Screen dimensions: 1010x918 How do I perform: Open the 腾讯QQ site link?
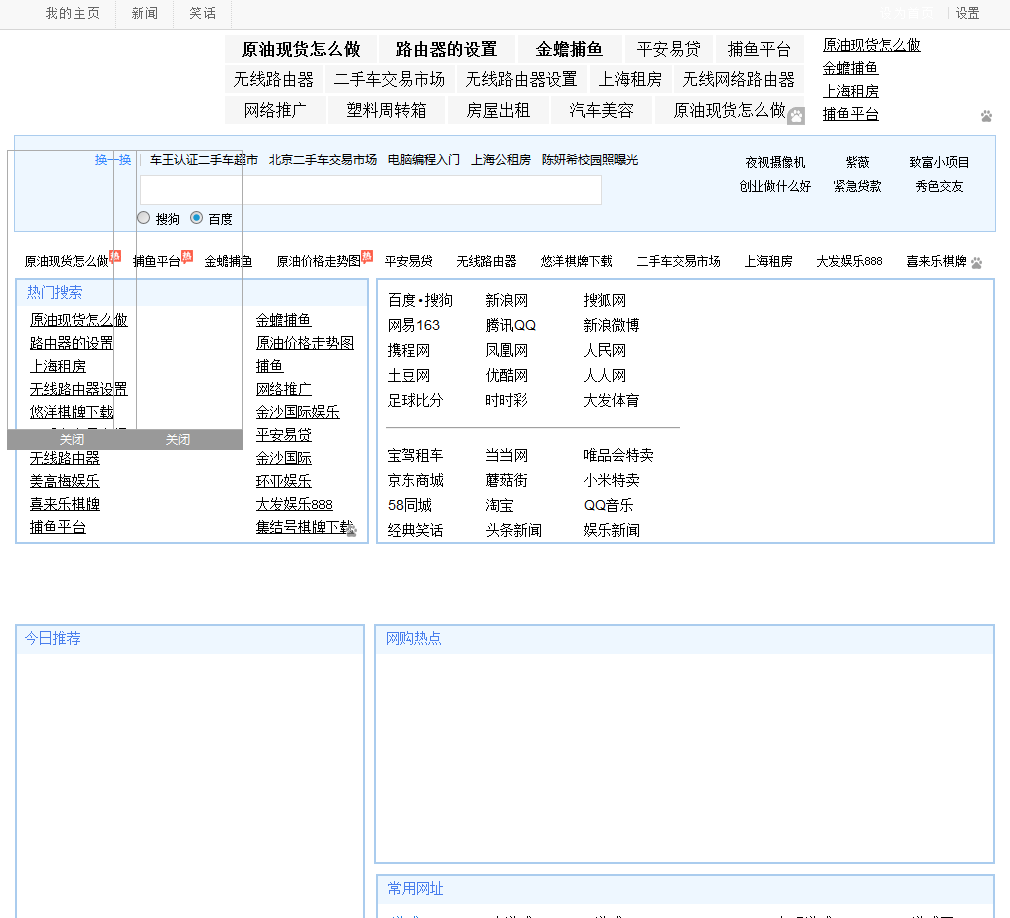coord(510,325)
